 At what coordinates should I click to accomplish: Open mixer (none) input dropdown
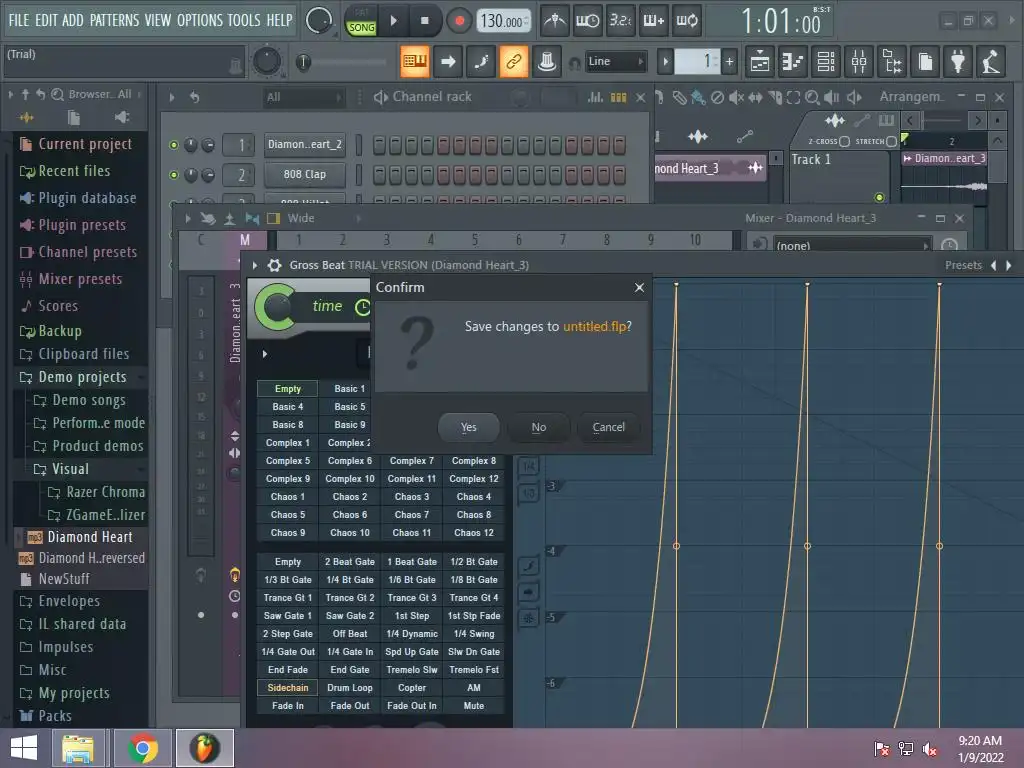[x=852, y=246]
